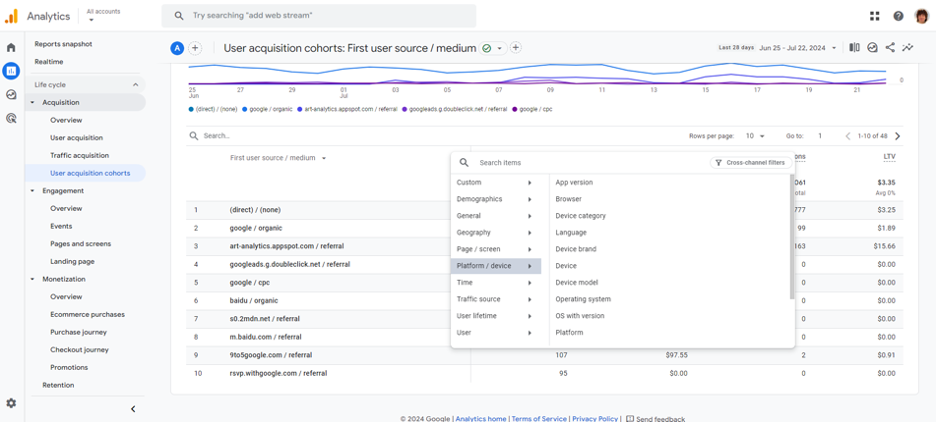The height and width of the screenshot is (422, 936).
Task: Collapse the Monetization group
Action: [32, 279]
